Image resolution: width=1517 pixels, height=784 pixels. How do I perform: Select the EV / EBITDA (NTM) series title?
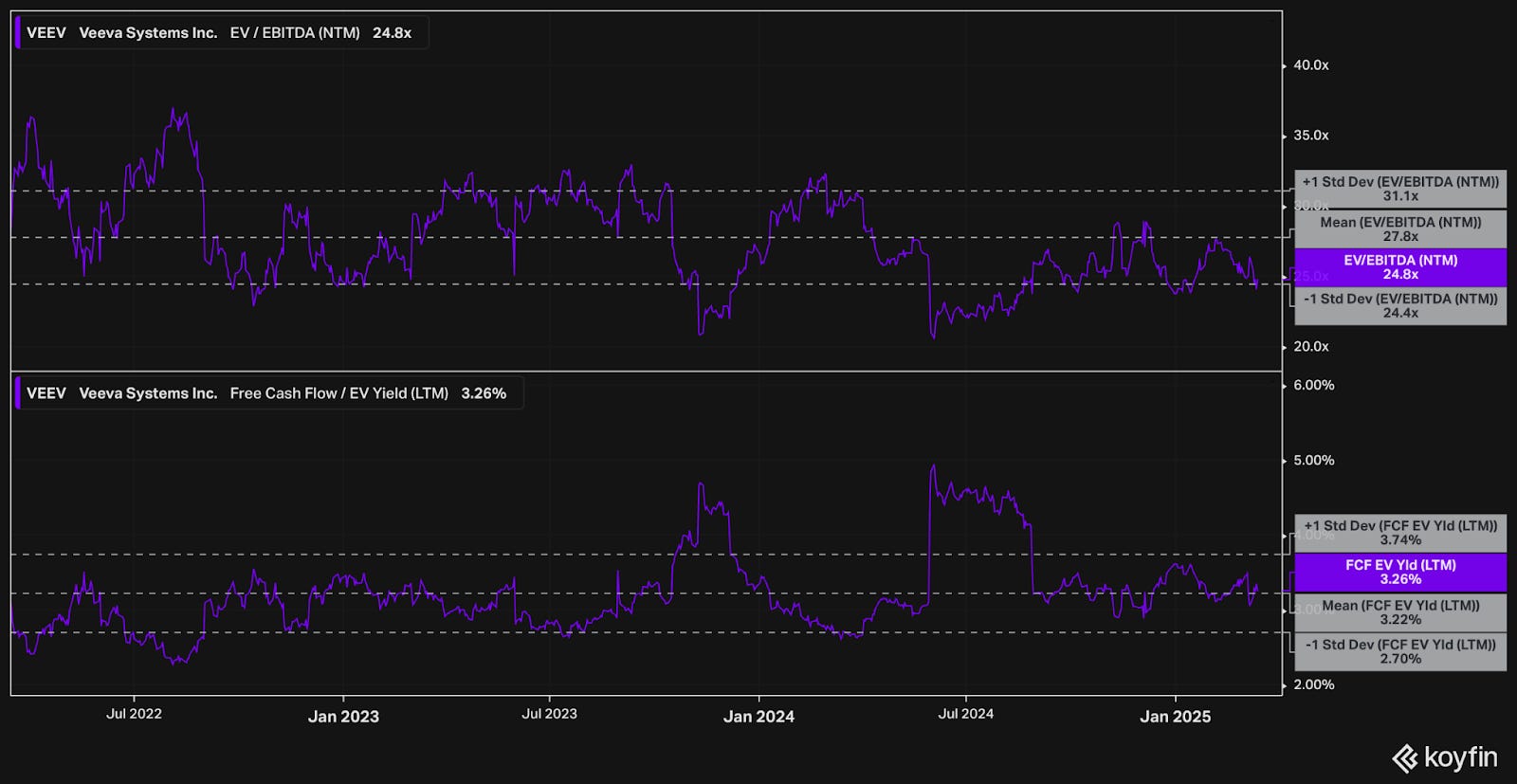pyautogui.click(x=295, y=32)
